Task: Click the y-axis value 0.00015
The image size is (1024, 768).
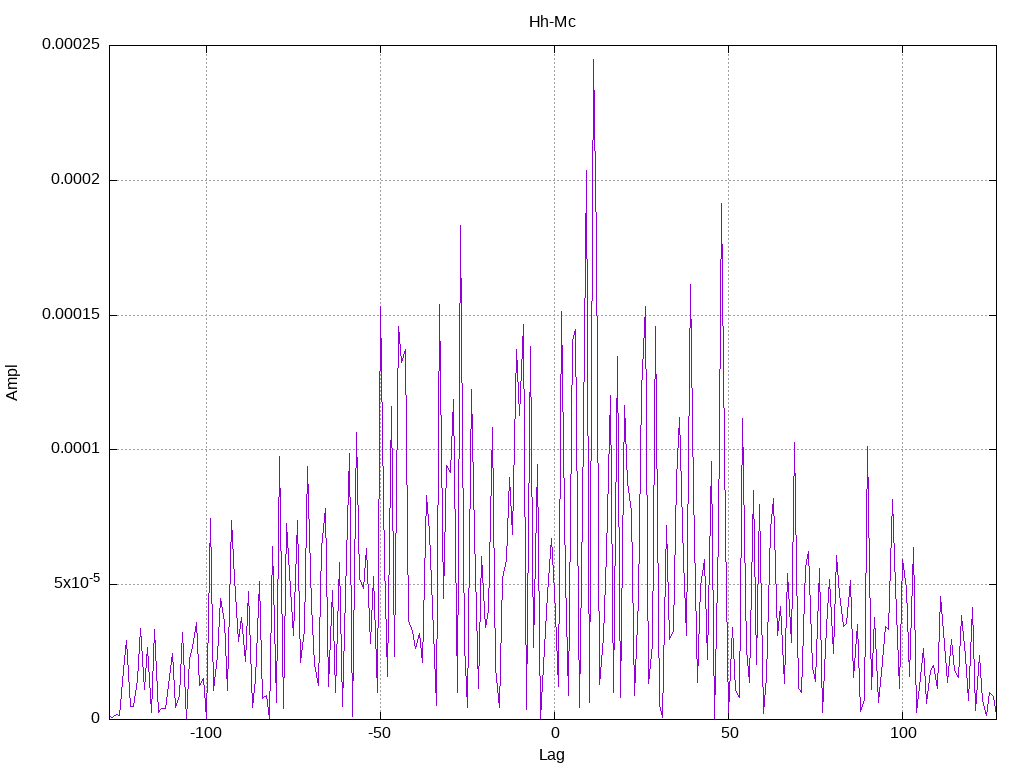Action: coord(71,314)
